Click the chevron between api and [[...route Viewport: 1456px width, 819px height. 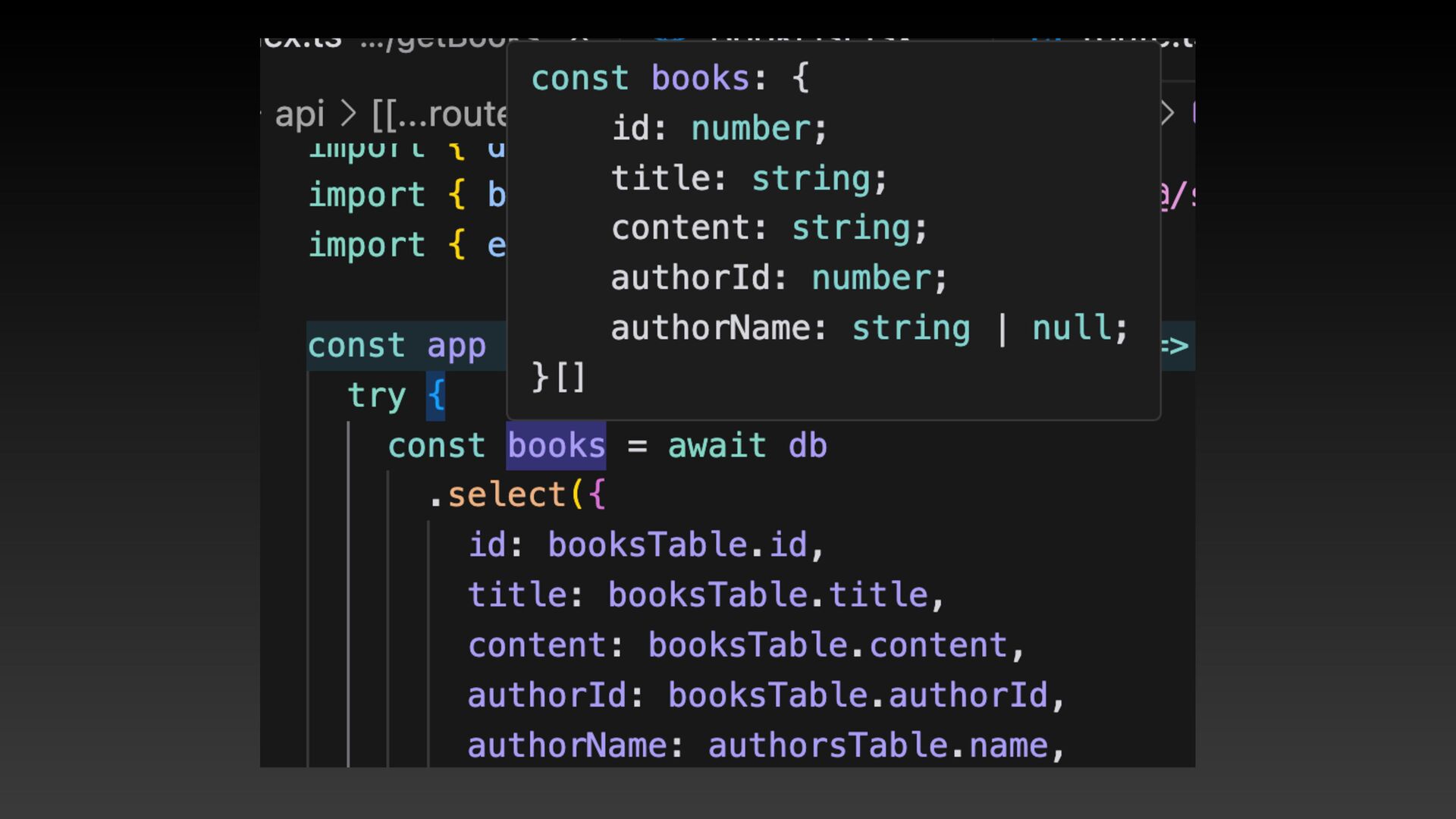tap(348, 114)
